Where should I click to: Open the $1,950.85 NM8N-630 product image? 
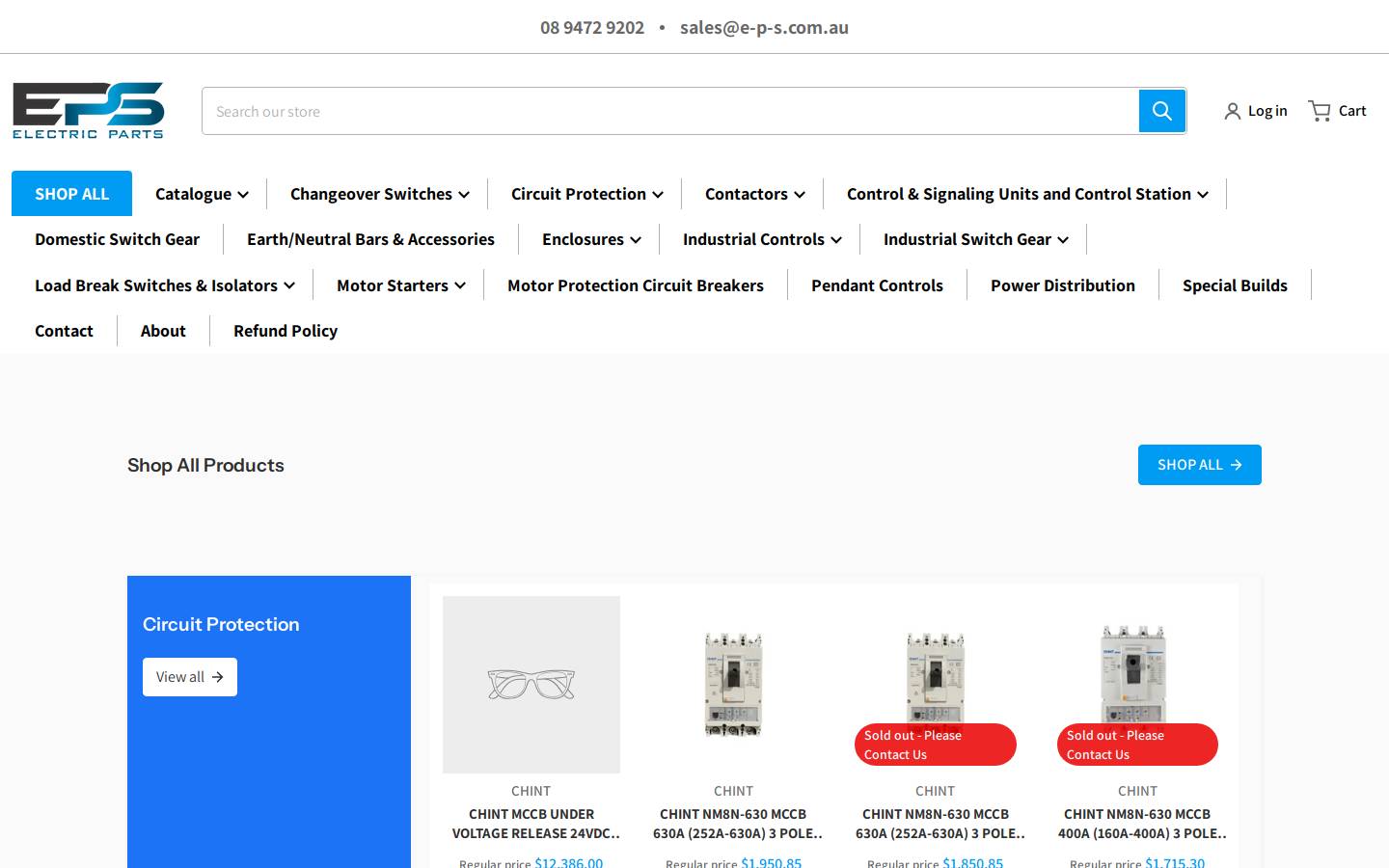(x=733, y=685)
